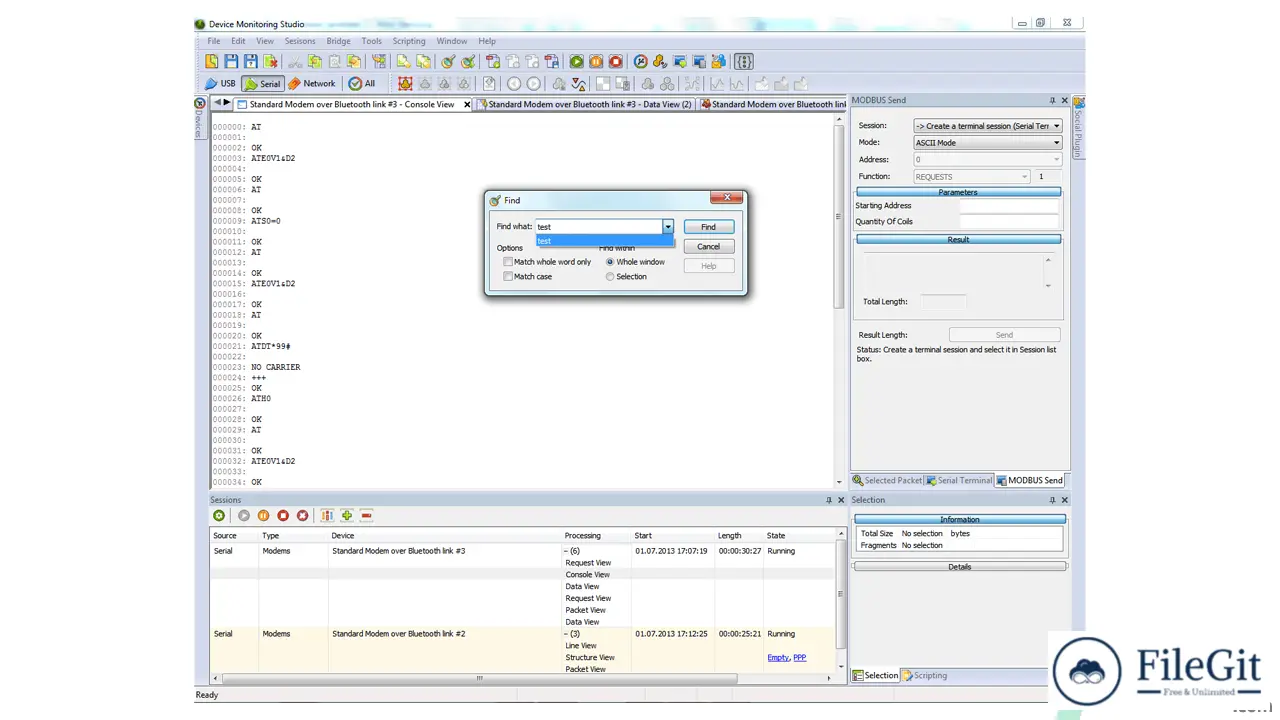Click green plus add icon in Sessions toolbar
This screenshot has height=720, width=1280.
(347, 516)
